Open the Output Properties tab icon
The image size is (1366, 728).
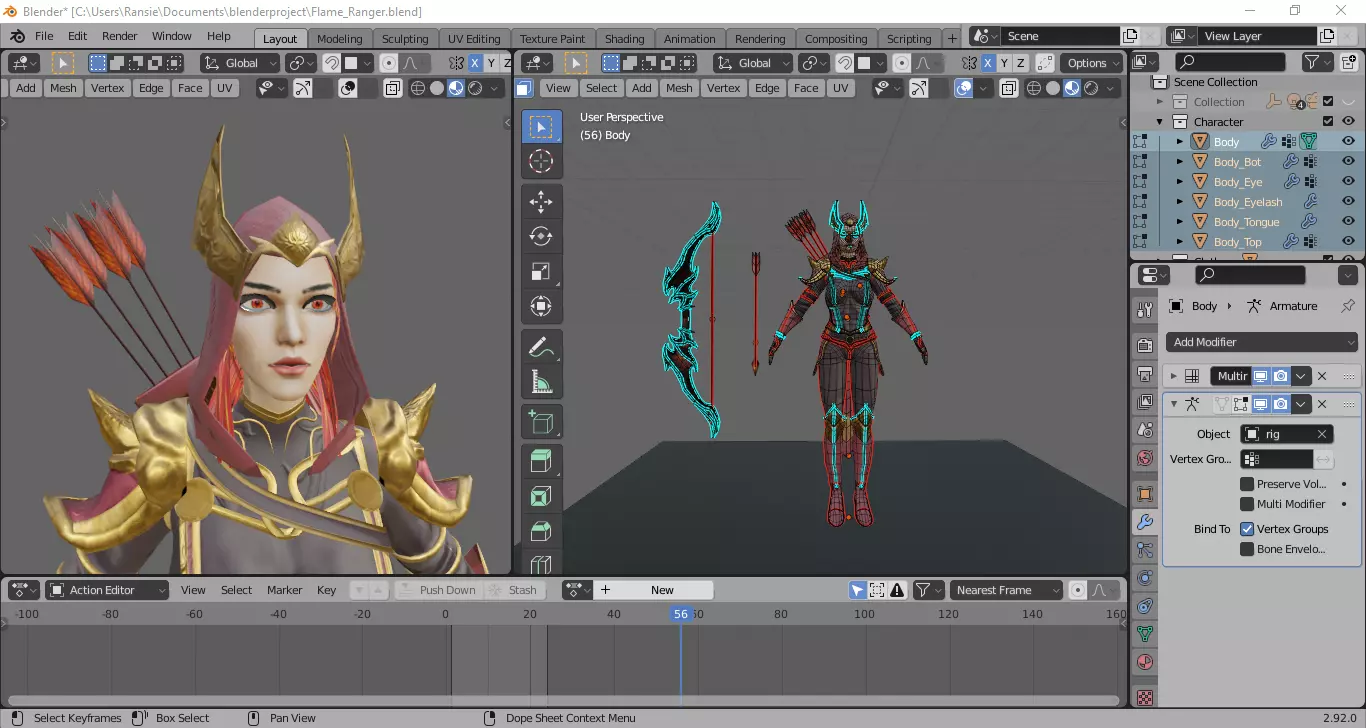click(1145, 374)
